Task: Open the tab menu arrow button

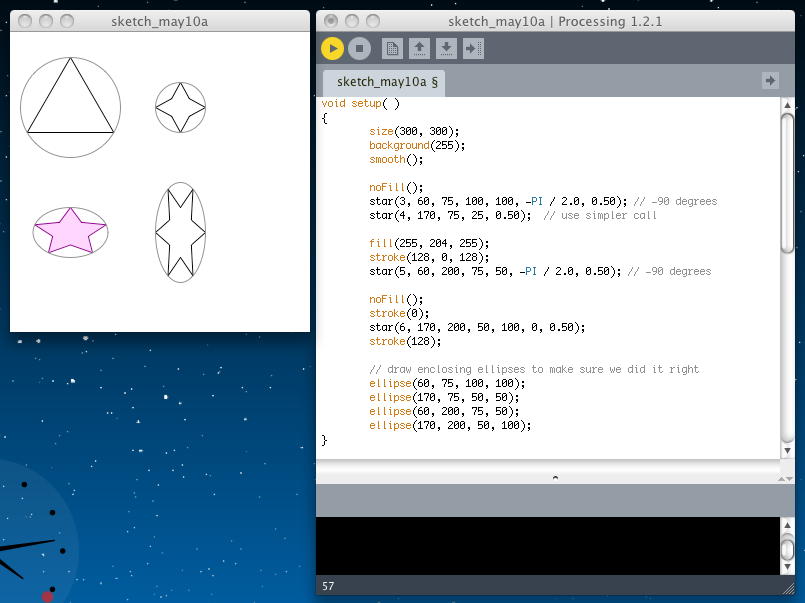Action: coord(770,80)
